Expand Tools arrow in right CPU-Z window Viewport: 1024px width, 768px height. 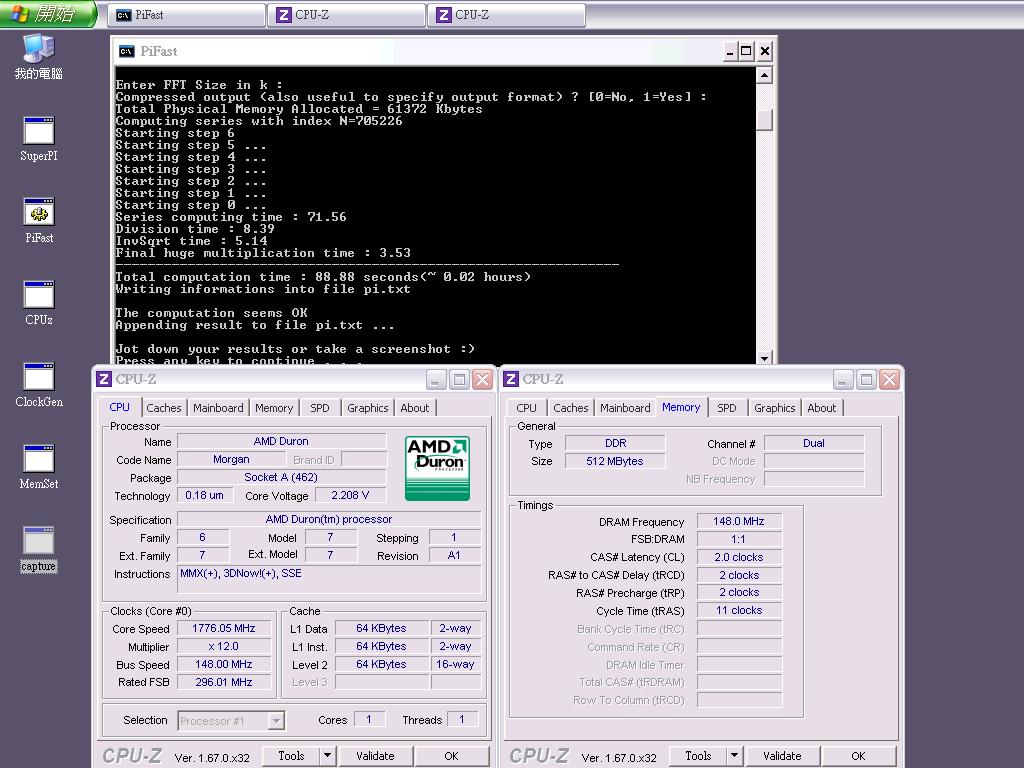pos(734,756)
